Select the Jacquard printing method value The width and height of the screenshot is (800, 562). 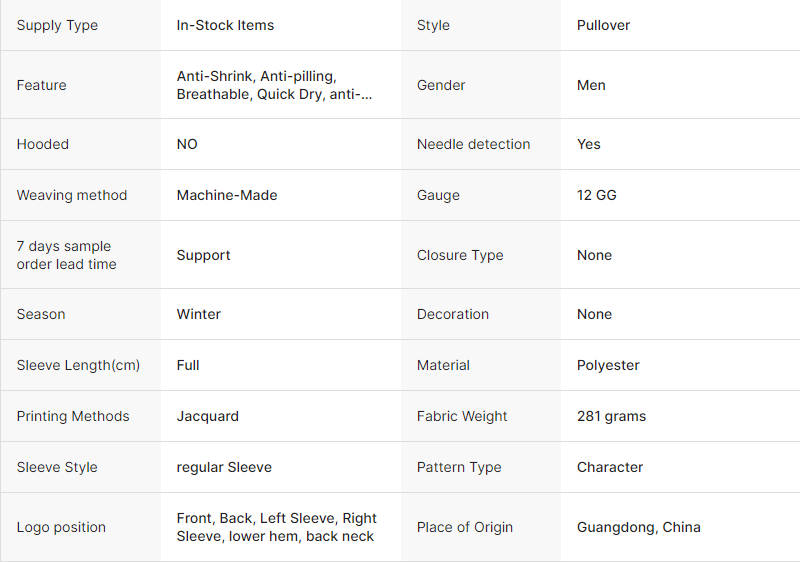coord(207,416)
